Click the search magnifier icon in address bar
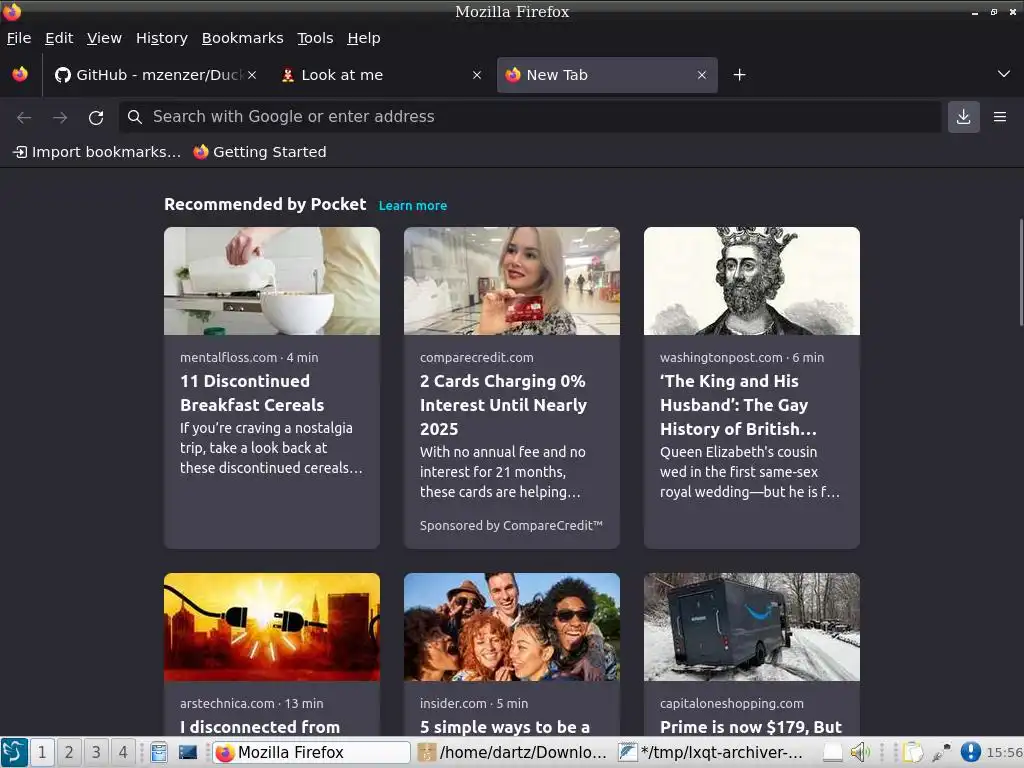The width and height of the screenshot is (1024, 768). click(135, 117)
